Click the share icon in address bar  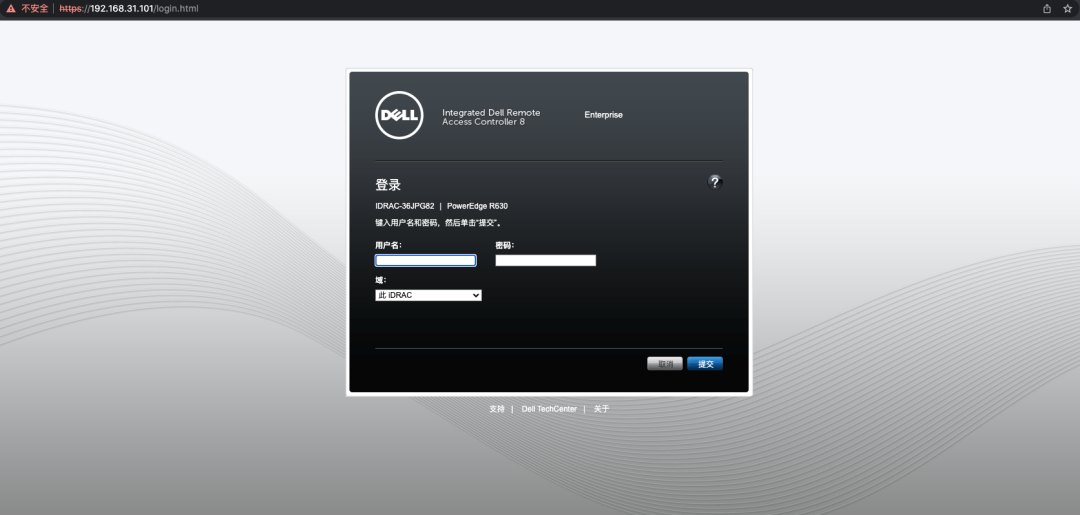tap(1047, 8)
